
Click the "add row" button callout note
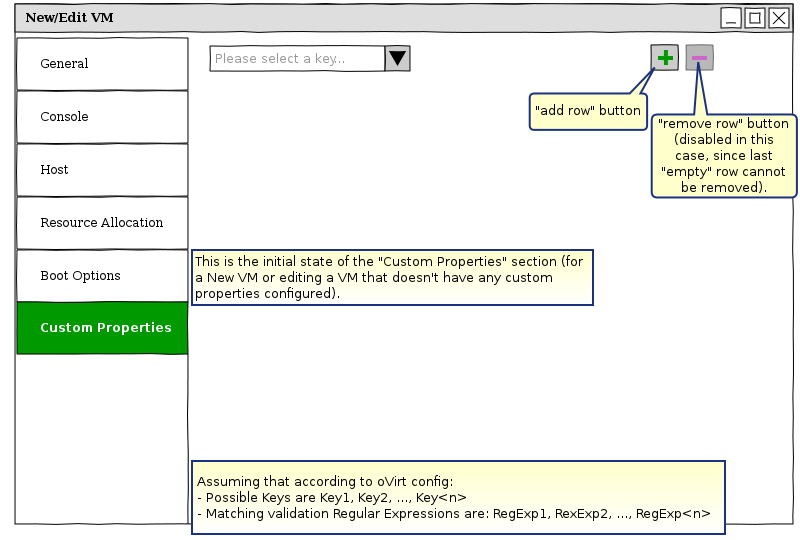pos(587,111)
